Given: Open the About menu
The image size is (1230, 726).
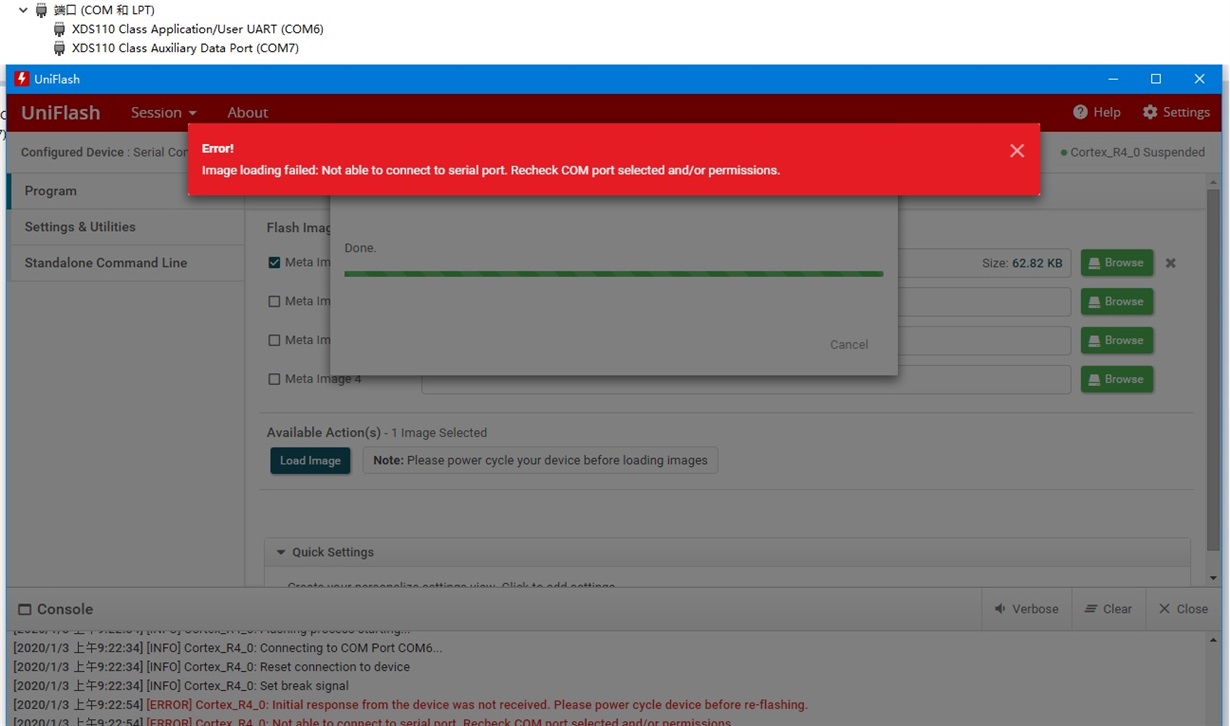Looking at the screenshot, I should click(247, 113).
